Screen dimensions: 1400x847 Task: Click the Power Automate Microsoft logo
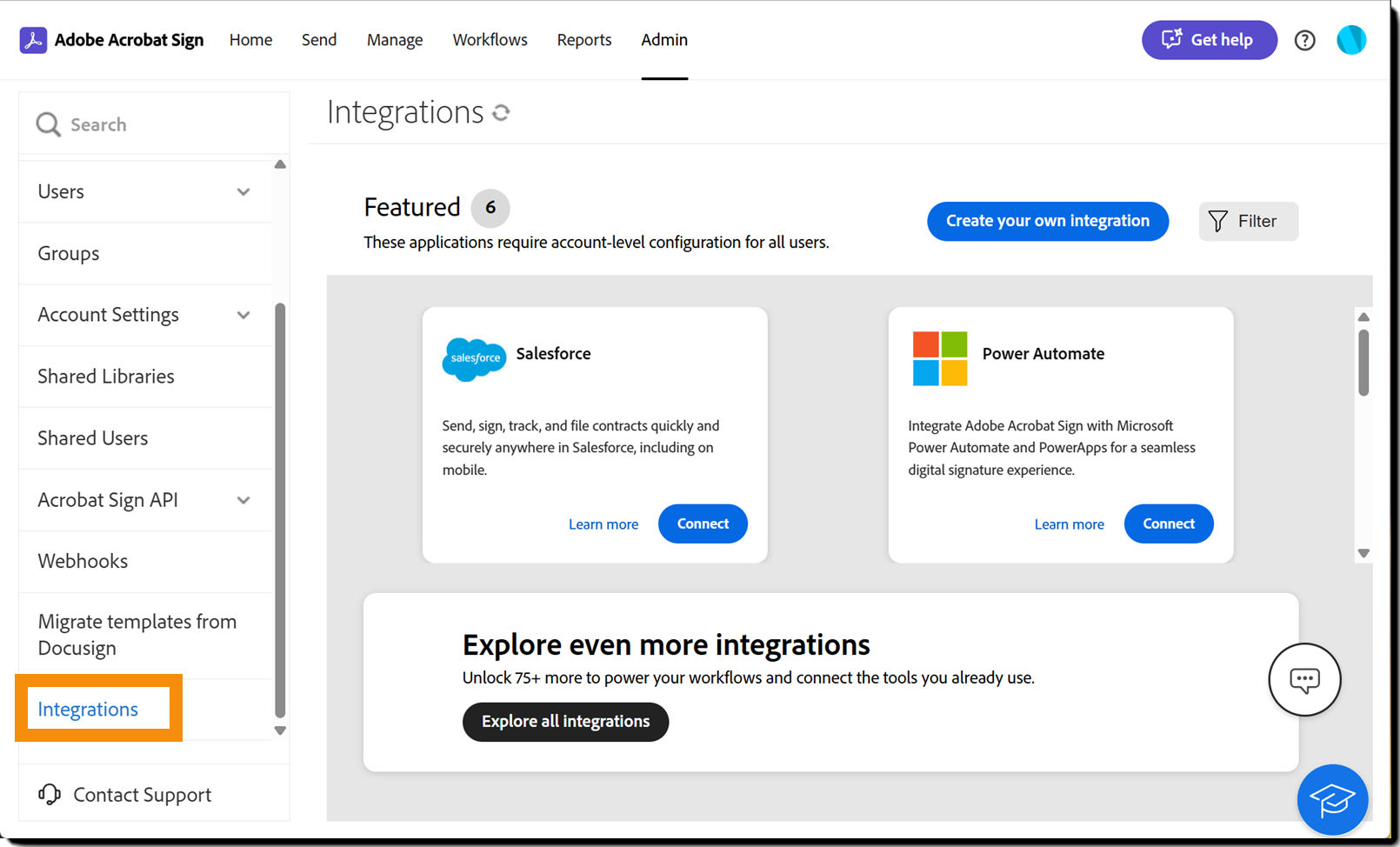[x=939, y=357]
